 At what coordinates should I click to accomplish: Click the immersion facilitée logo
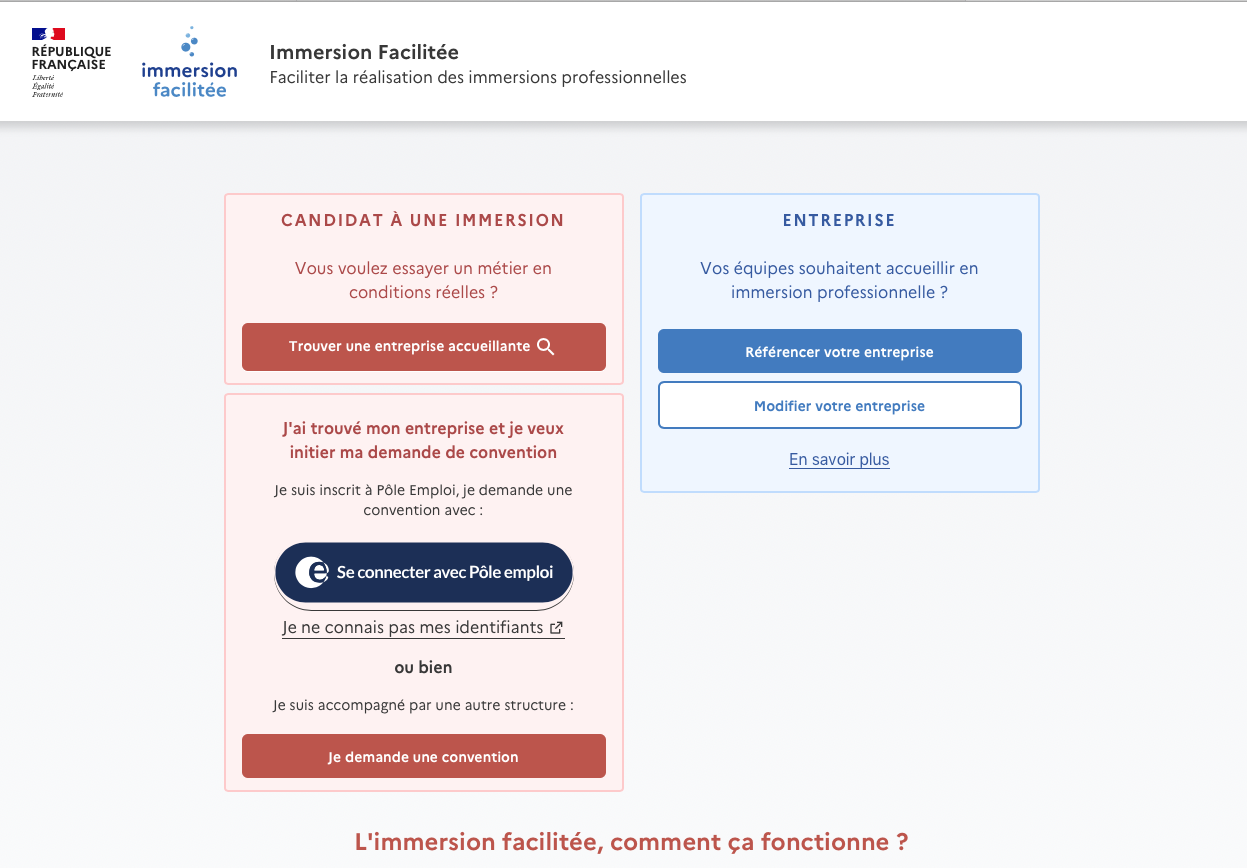click(189, 62)
